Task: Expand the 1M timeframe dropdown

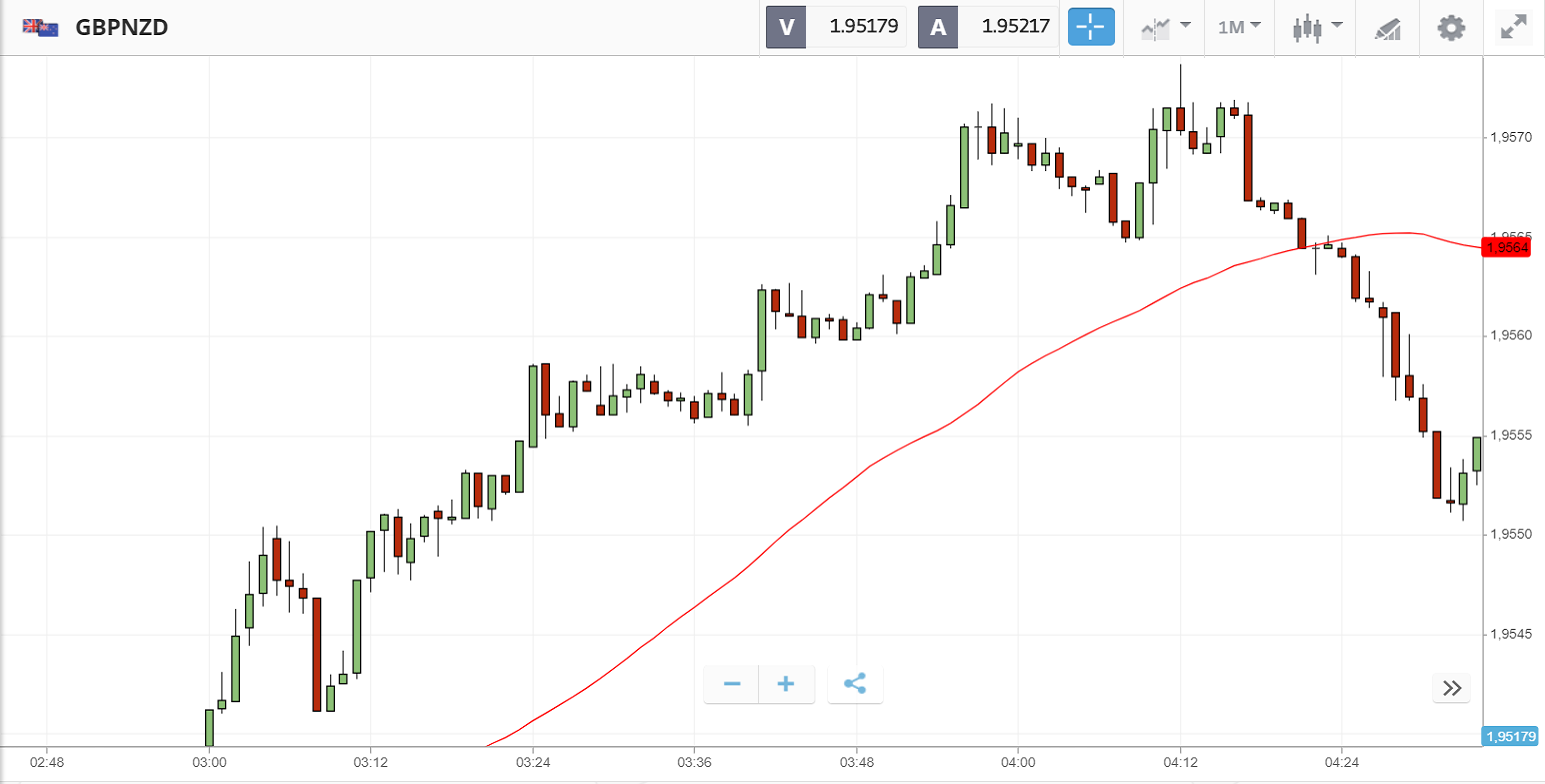Action: pos(1239,27)
